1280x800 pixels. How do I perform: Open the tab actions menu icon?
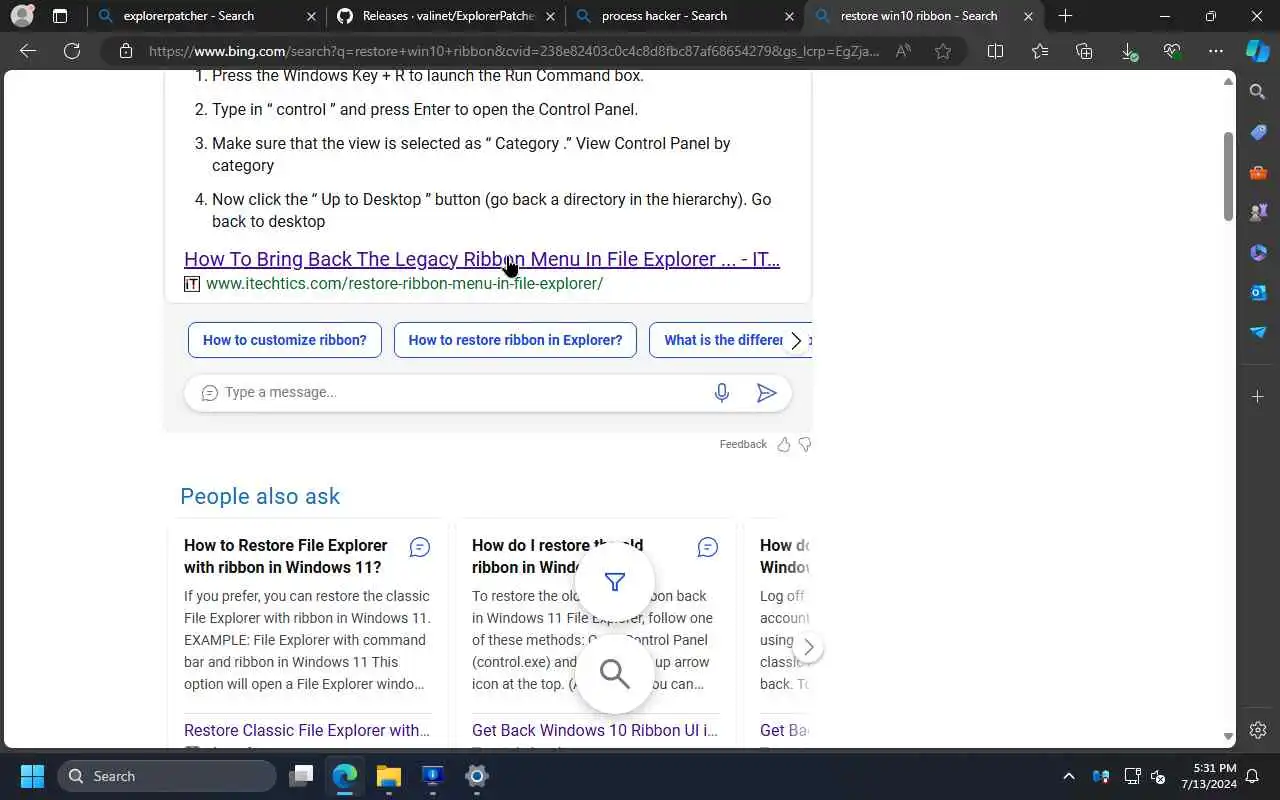tap(60, 16)
